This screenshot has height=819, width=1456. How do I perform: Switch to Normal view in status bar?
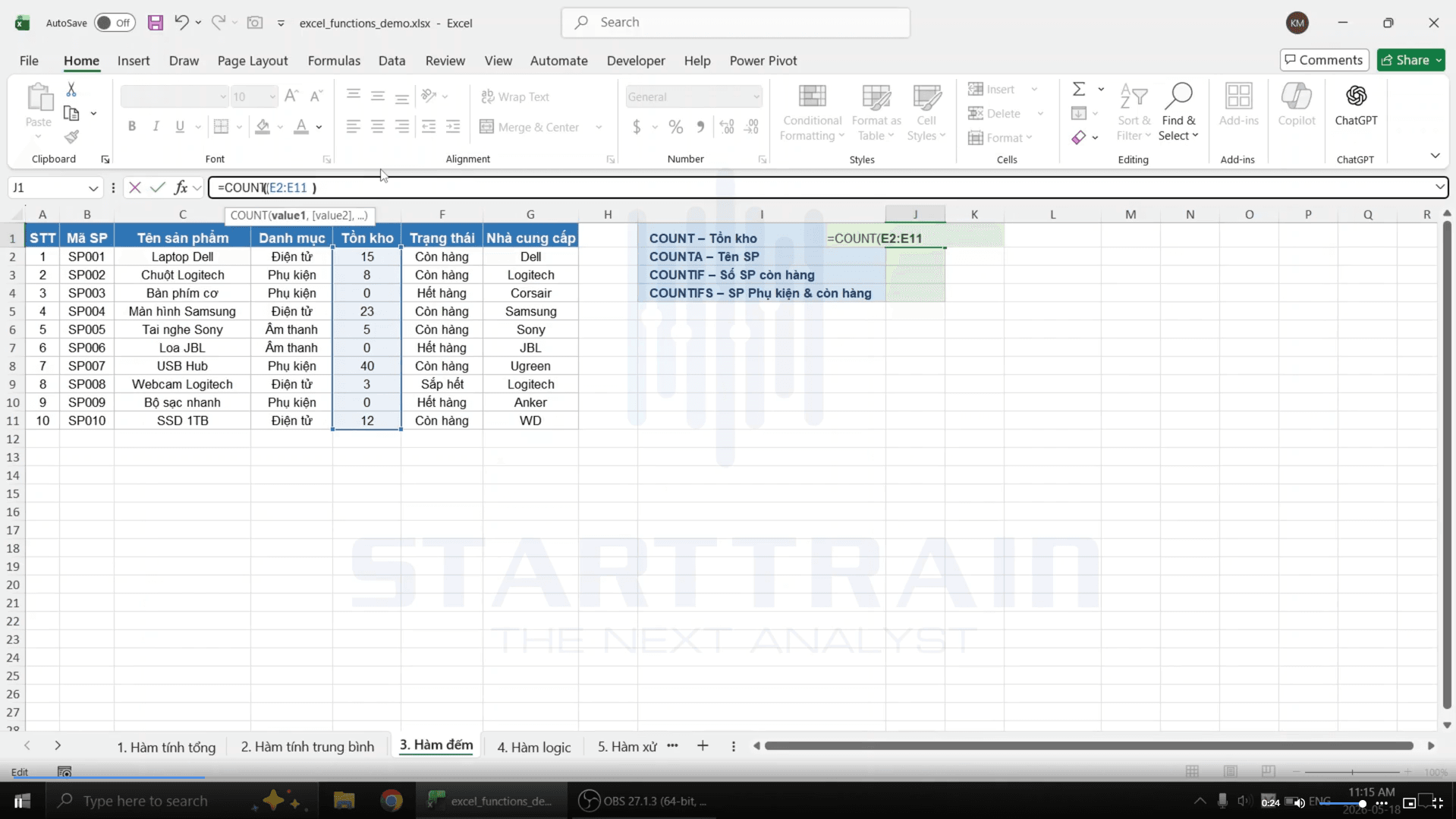coord(1192,771)
